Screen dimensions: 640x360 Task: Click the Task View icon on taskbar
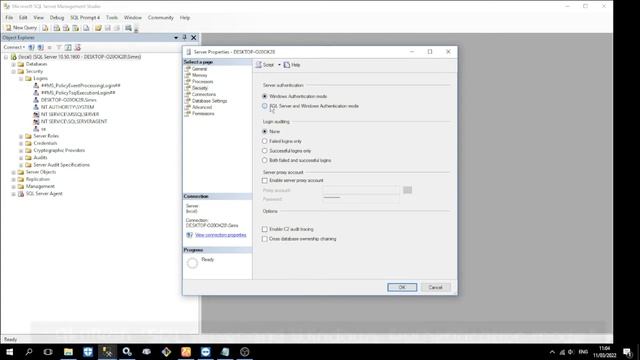[48, 352]
